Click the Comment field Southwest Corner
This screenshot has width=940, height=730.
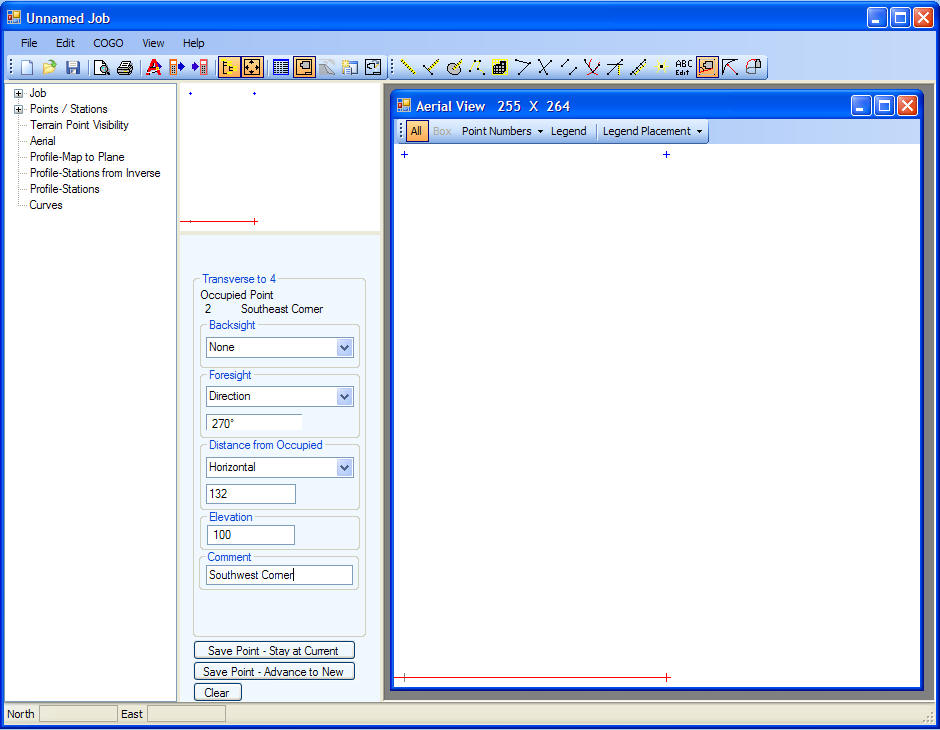click(279, 575)
